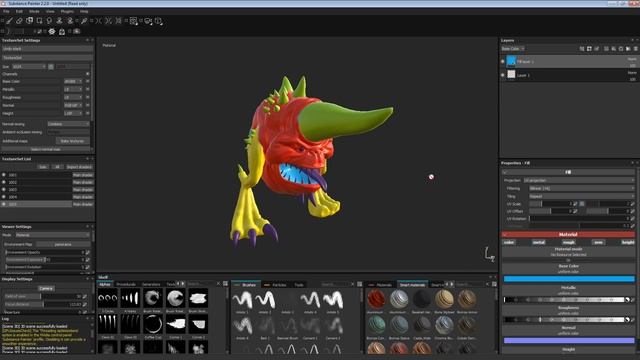This screenshot has height=360, width=640.
Task: Click the panorama environment map button
Action: [x=62, y=244]
